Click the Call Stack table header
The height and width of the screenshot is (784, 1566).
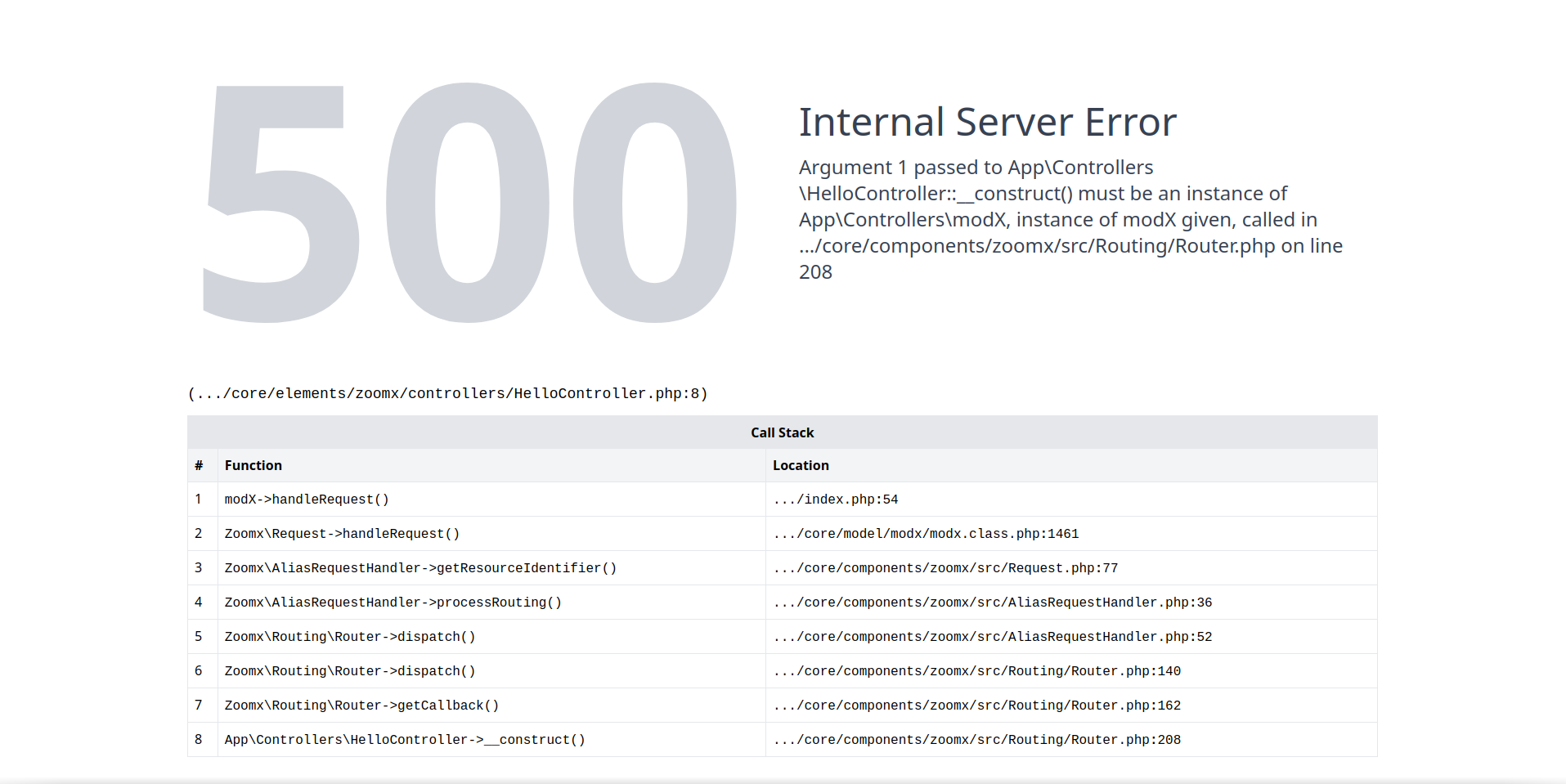point(783,432)
